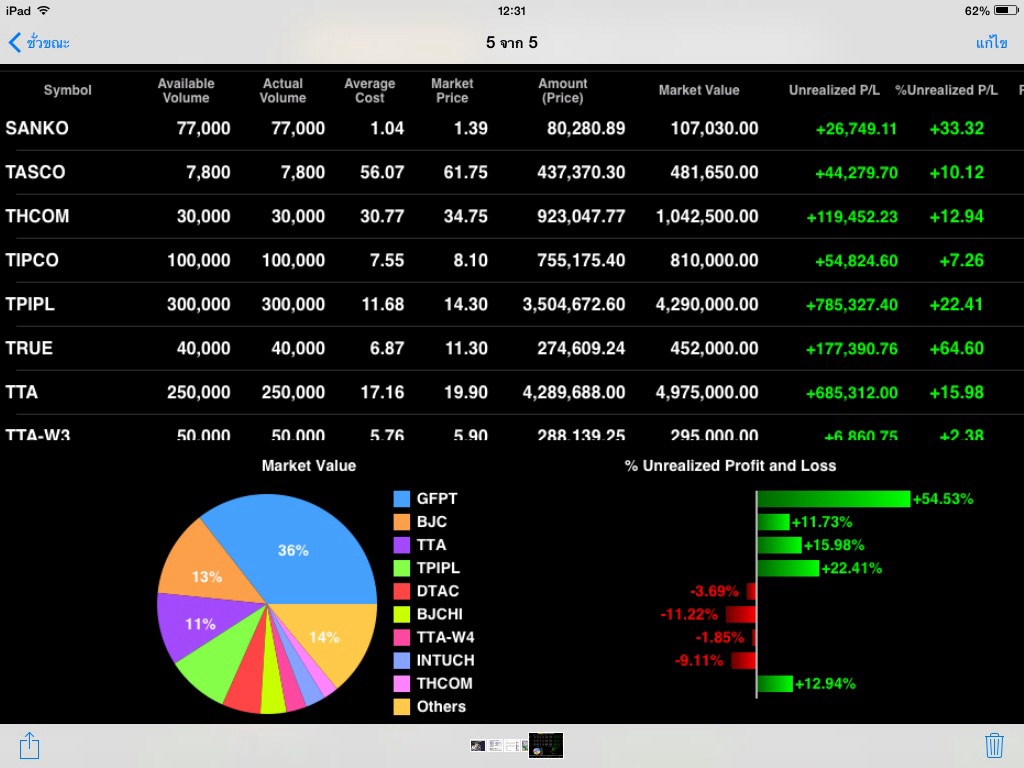Click the -9.11% loss bar
The height and width of the screenshot is (768, 1024).
click(x=743, y=660)
